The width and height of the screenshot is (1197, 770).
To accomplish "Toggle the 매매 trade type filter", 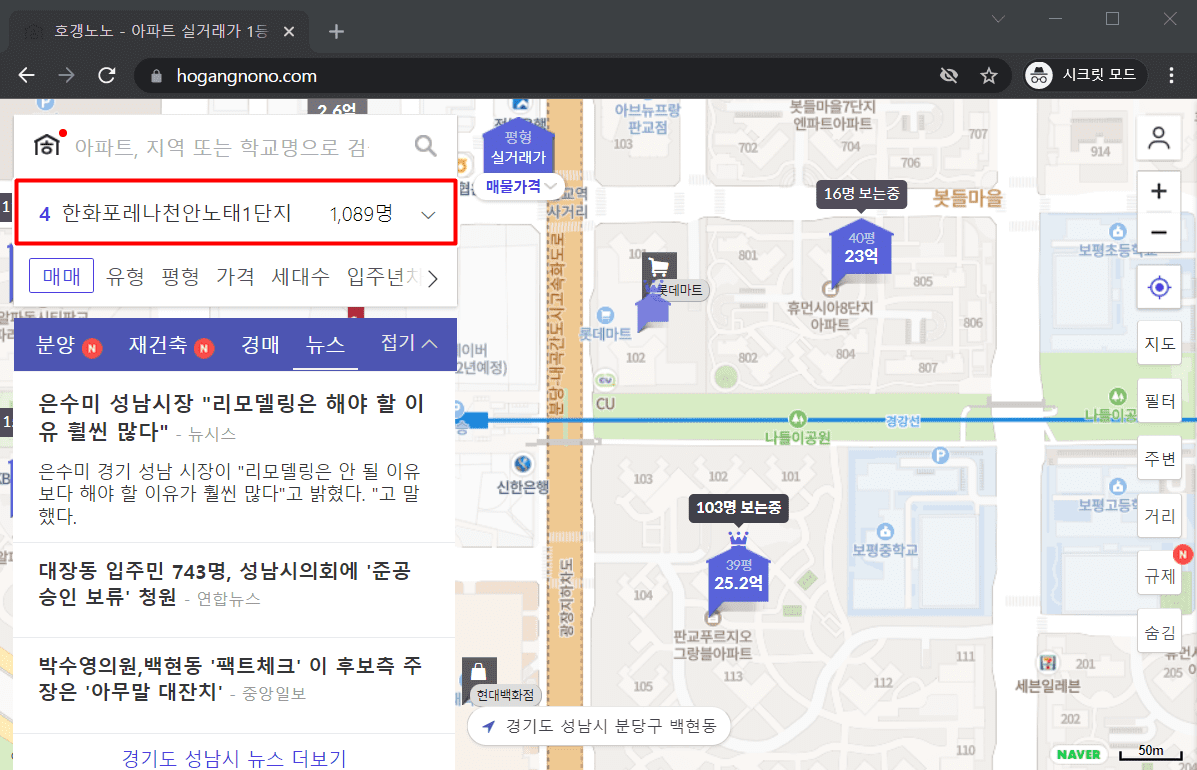I will pyautogui.click(x=61, y=276).
